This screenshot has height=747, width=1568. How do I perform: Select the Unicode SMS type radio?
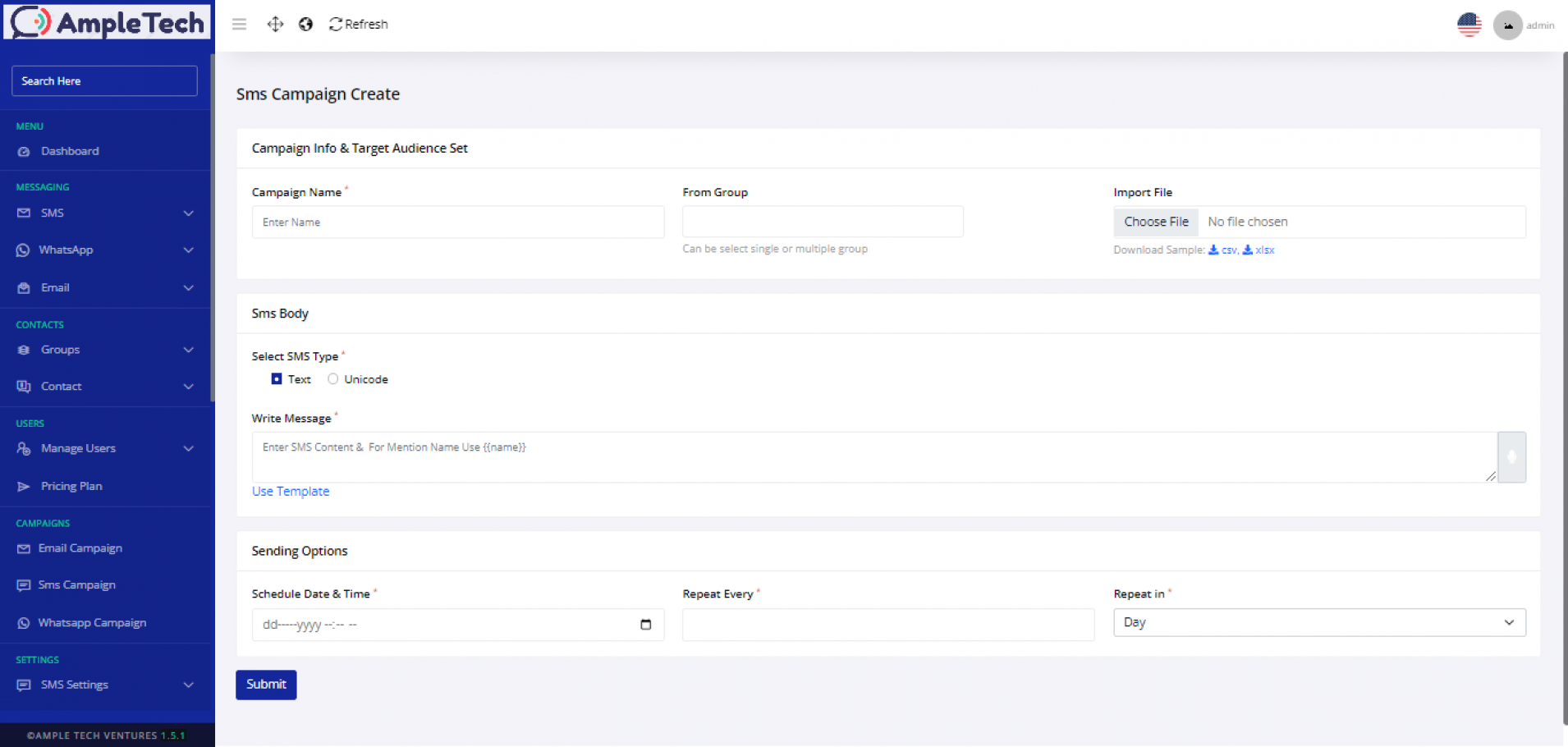coord(332,379)
